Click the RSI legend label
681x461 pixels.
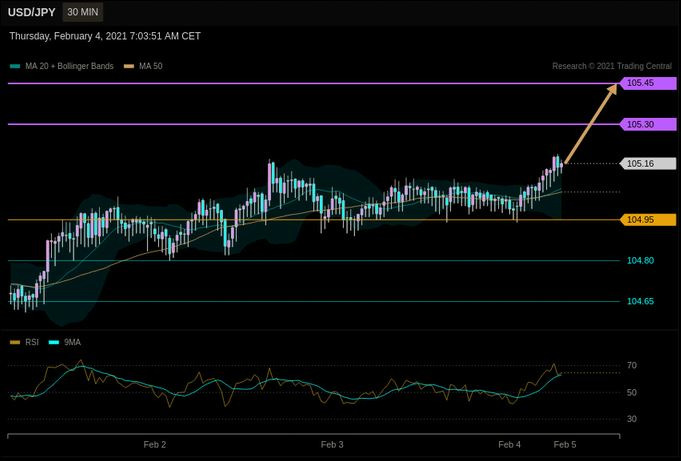click(32, 342)
